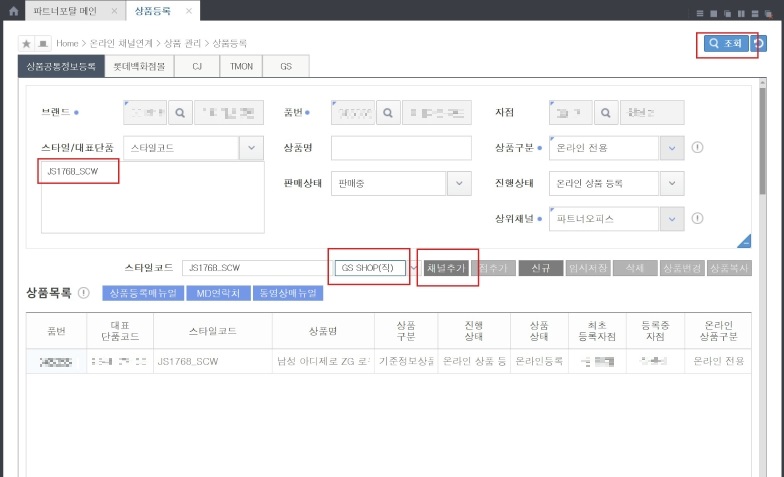The height and width of the screenshot is (477, 784).
Task: Click the home icon in tab bar
Action: 14,11
